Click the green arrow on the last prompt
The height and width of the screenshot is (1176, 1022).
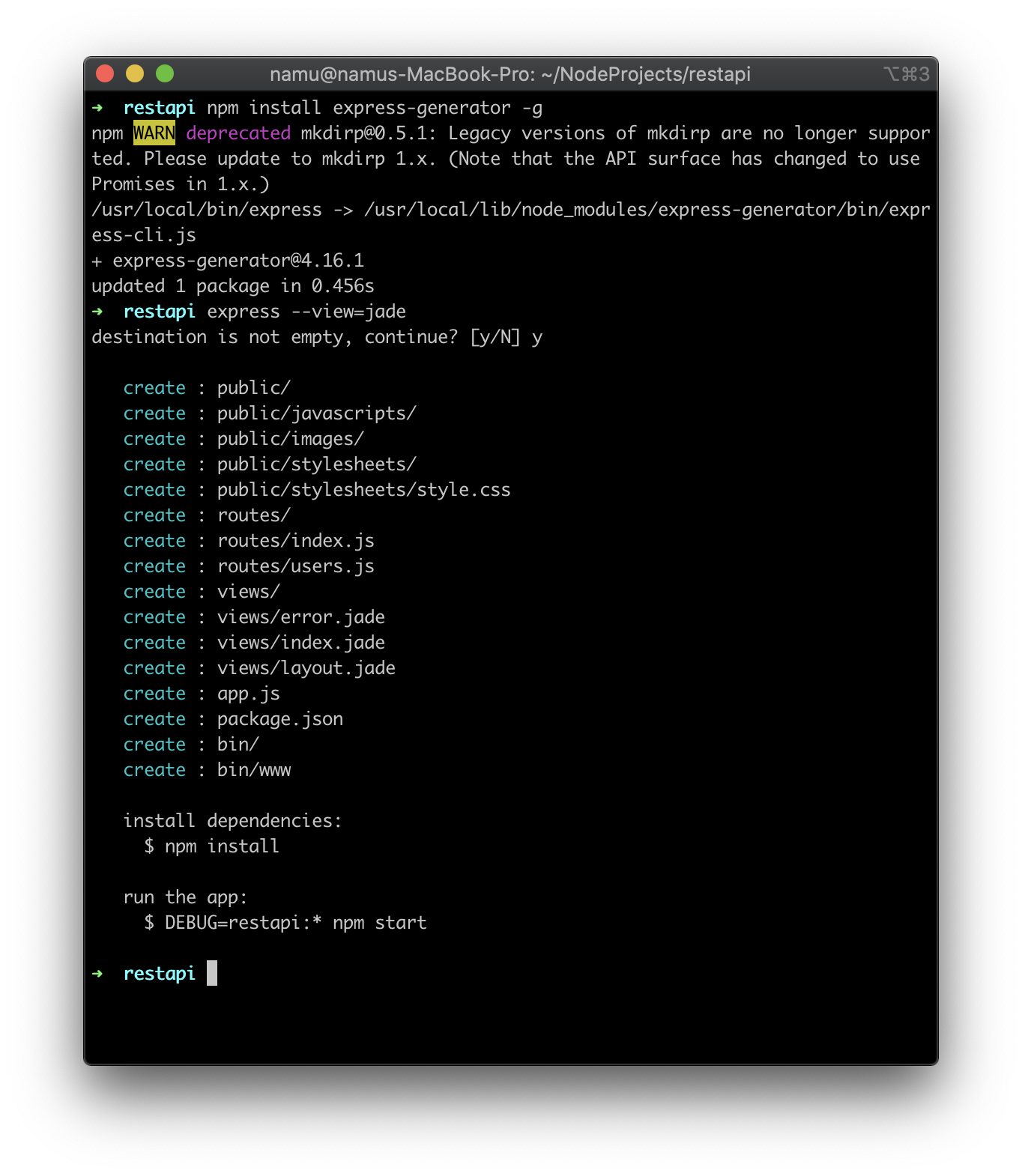pyautogui.click(x=97, y=974)
